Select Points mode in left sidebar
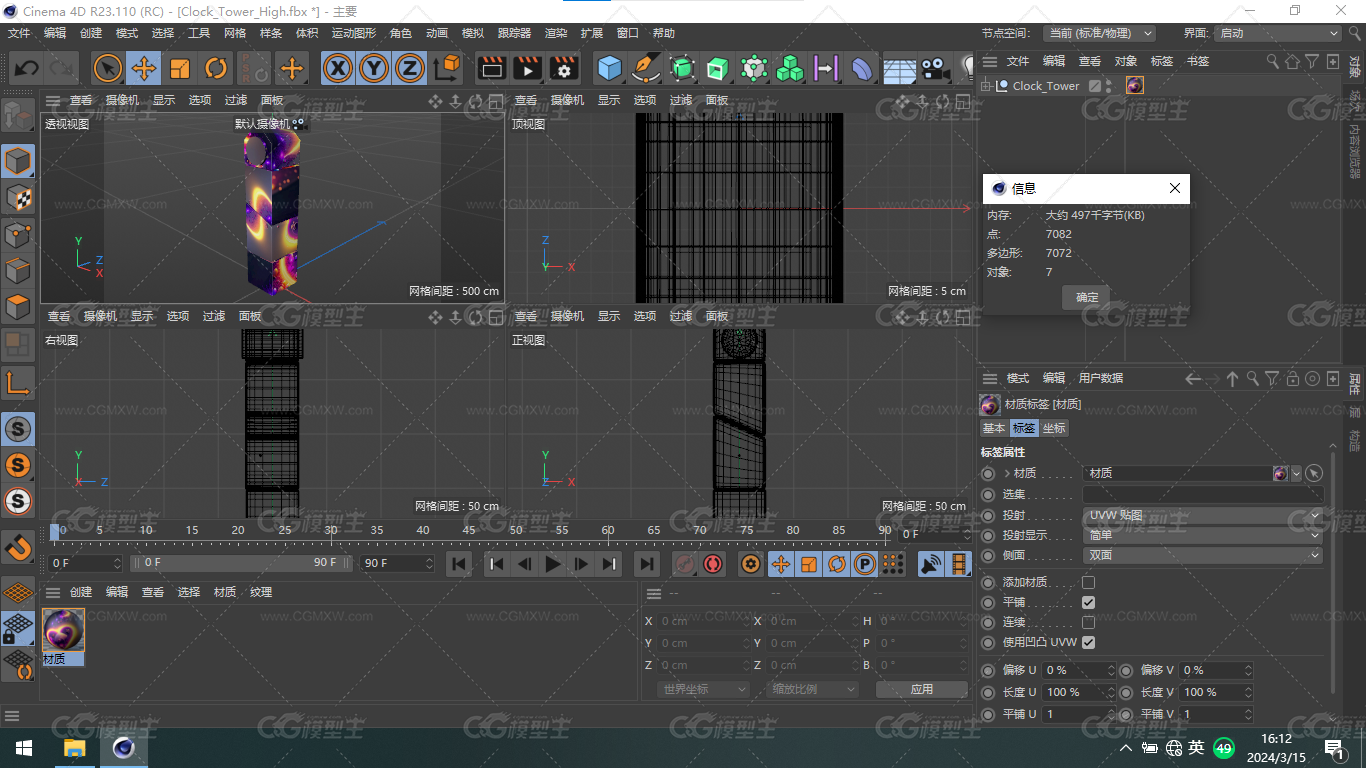 [x=18, y=235]
